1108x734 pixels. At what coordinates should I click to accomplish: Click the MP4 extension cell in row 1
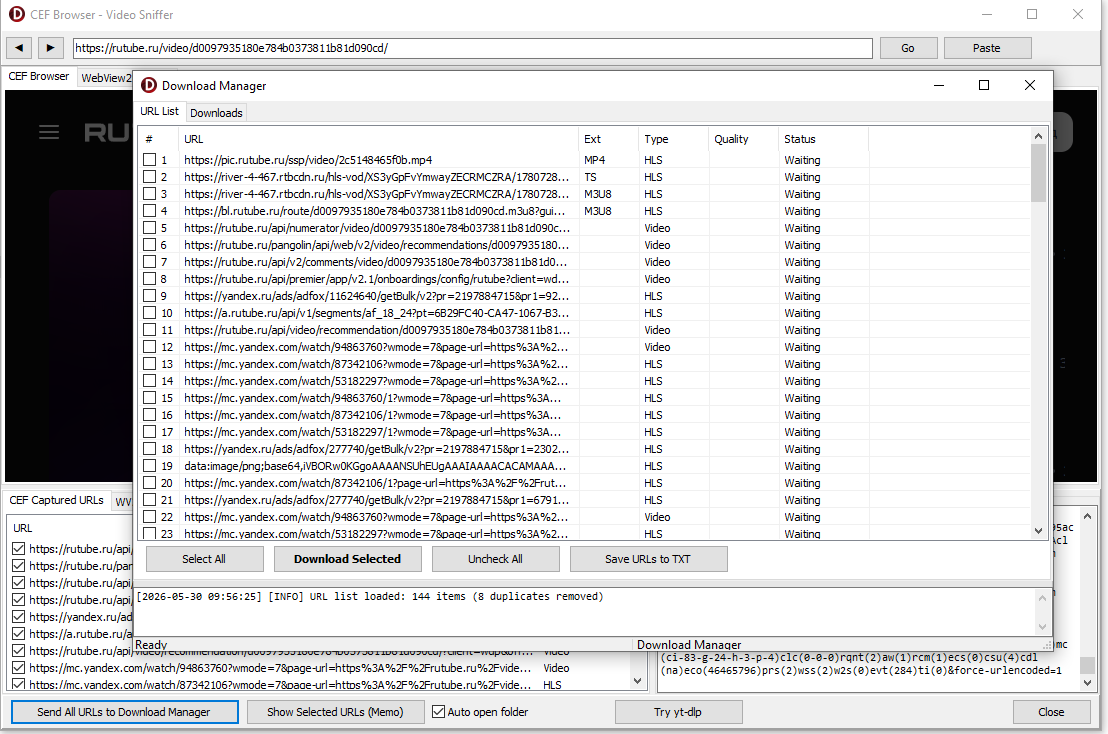(x=594, y=160)
